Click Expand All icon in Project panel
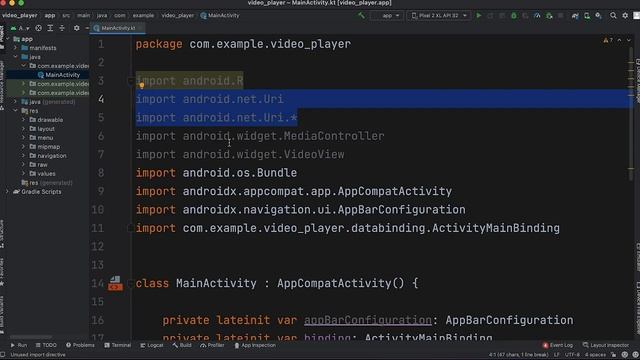 (50, 28)
